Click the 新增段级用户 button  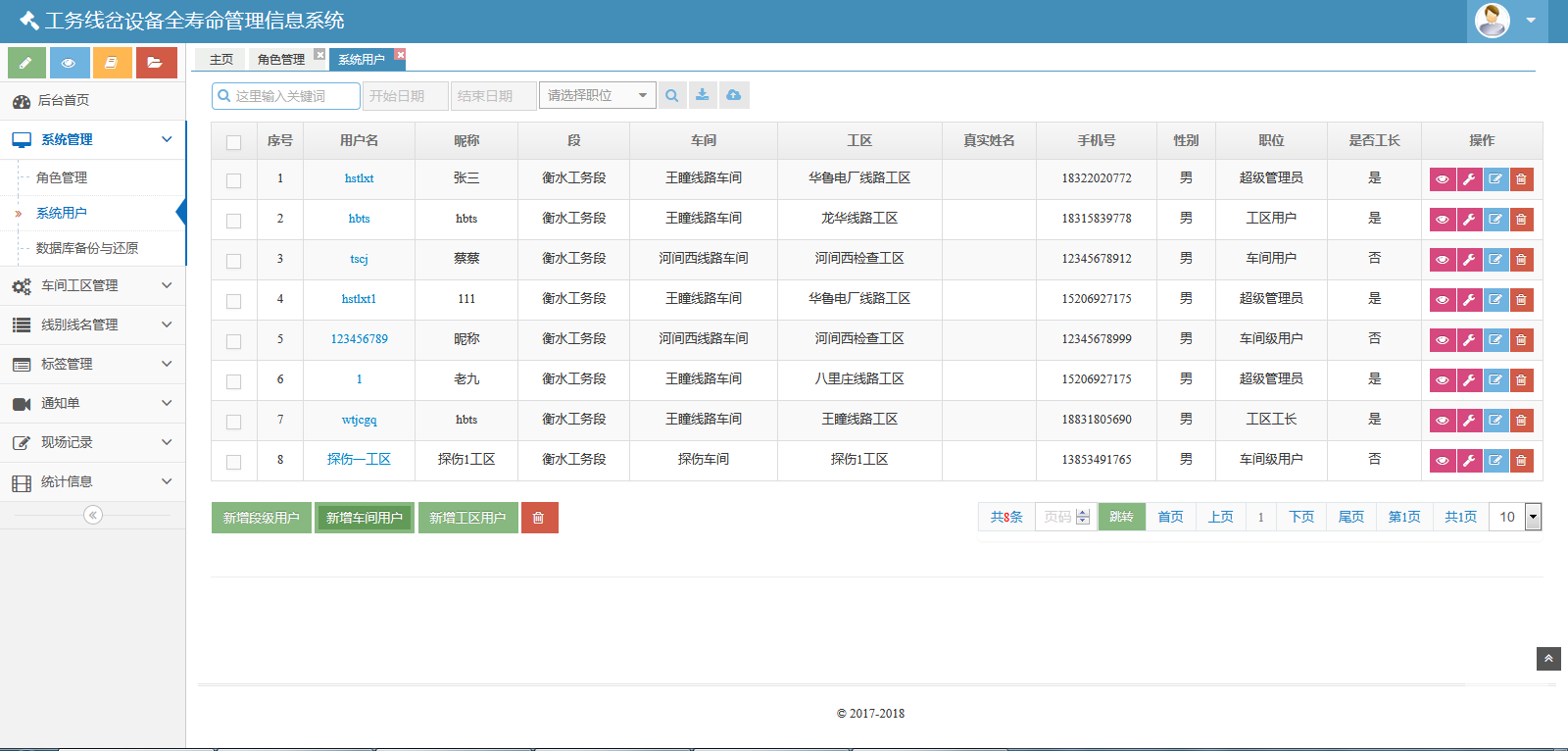(261, 518)
